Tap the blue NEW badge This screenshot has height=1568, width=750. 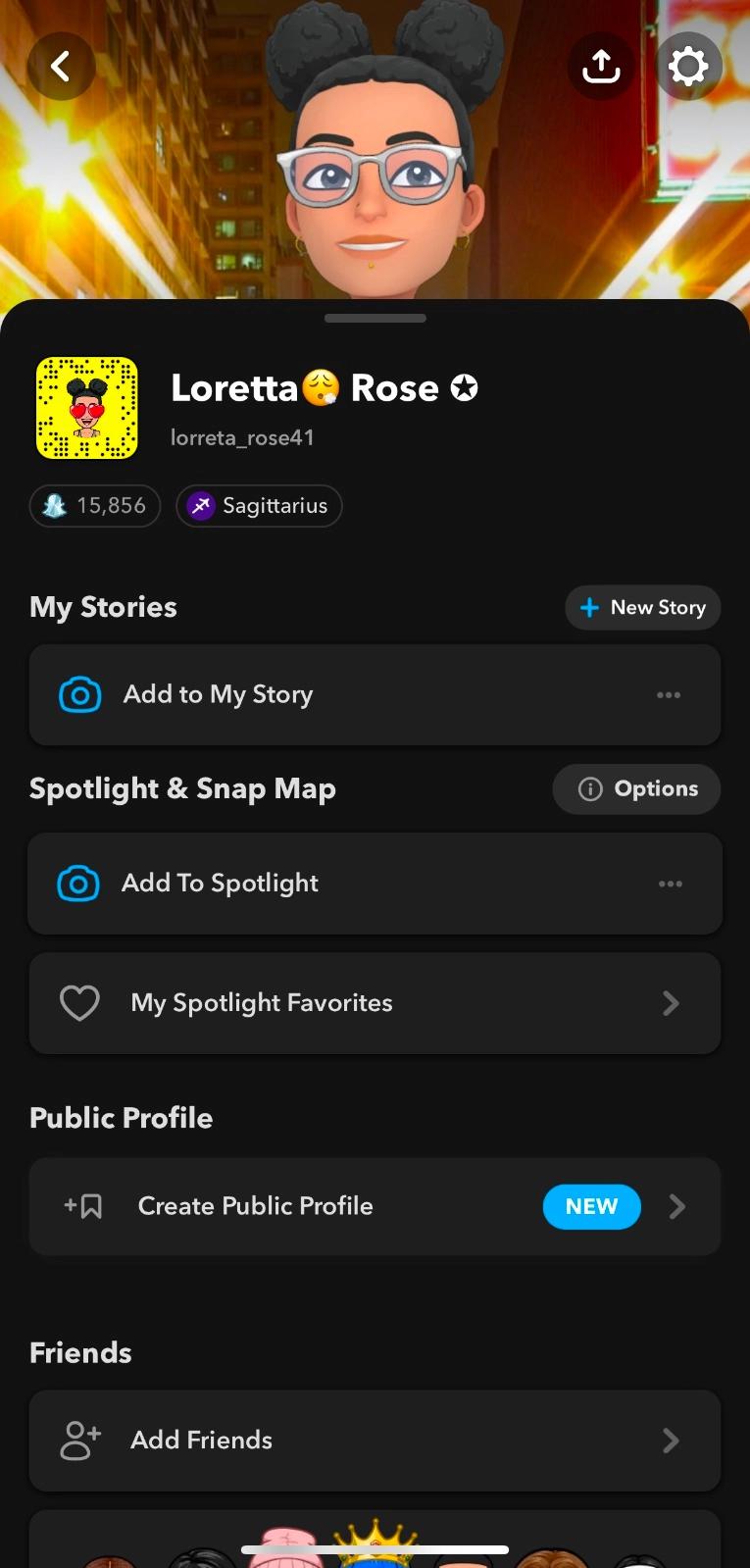coord(591,1206)
